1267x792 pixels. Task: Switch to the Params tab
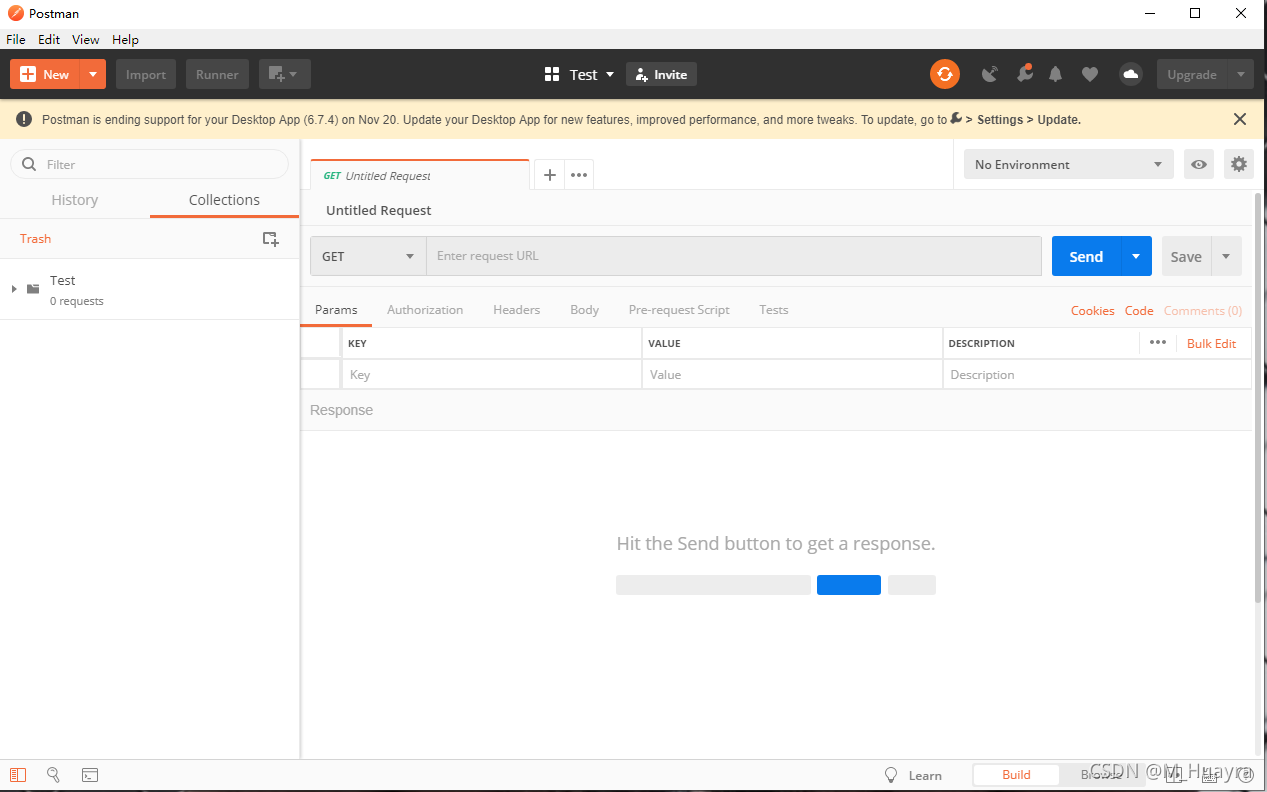[336, 310]
